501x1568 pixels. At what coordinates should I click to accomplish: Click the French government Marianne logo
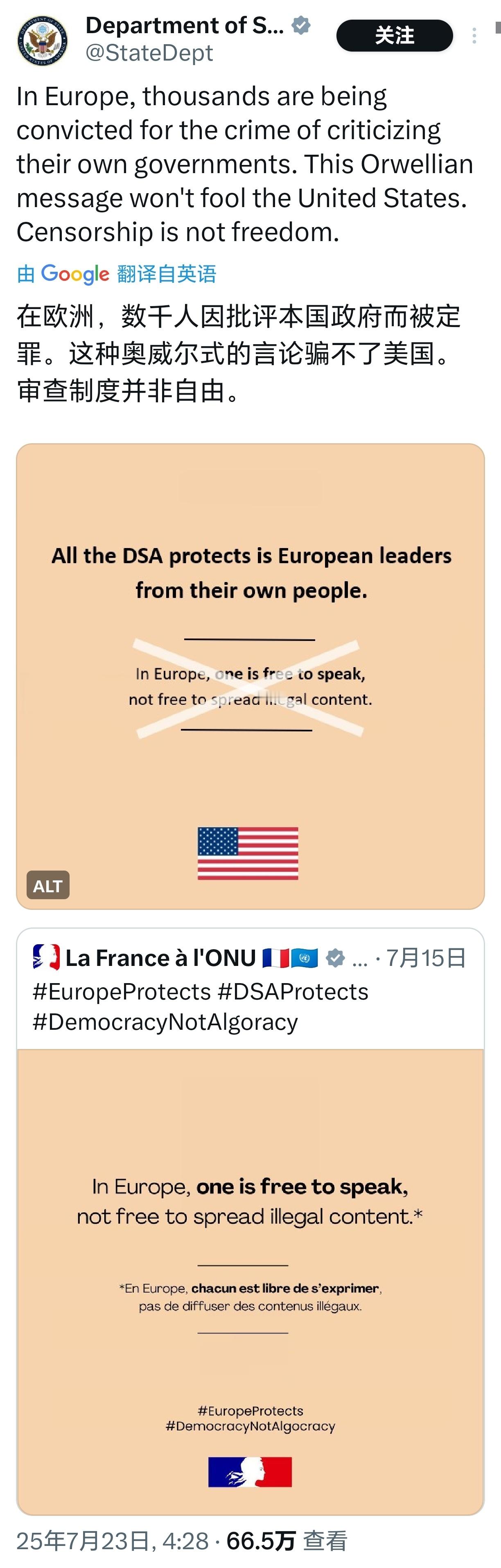click(250, 1472)
